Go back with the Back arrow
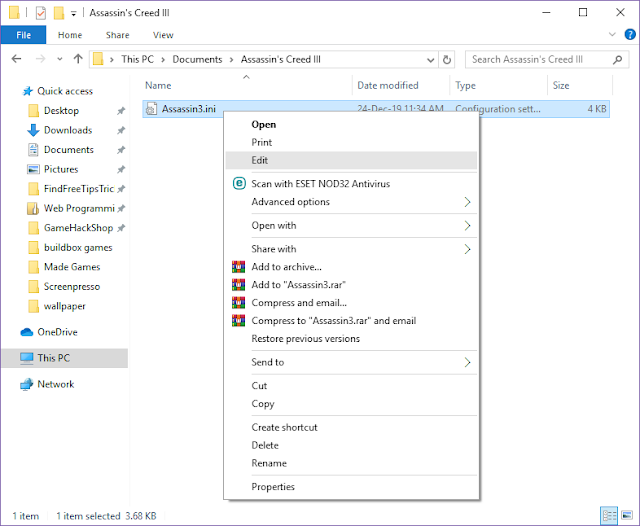 16,59
